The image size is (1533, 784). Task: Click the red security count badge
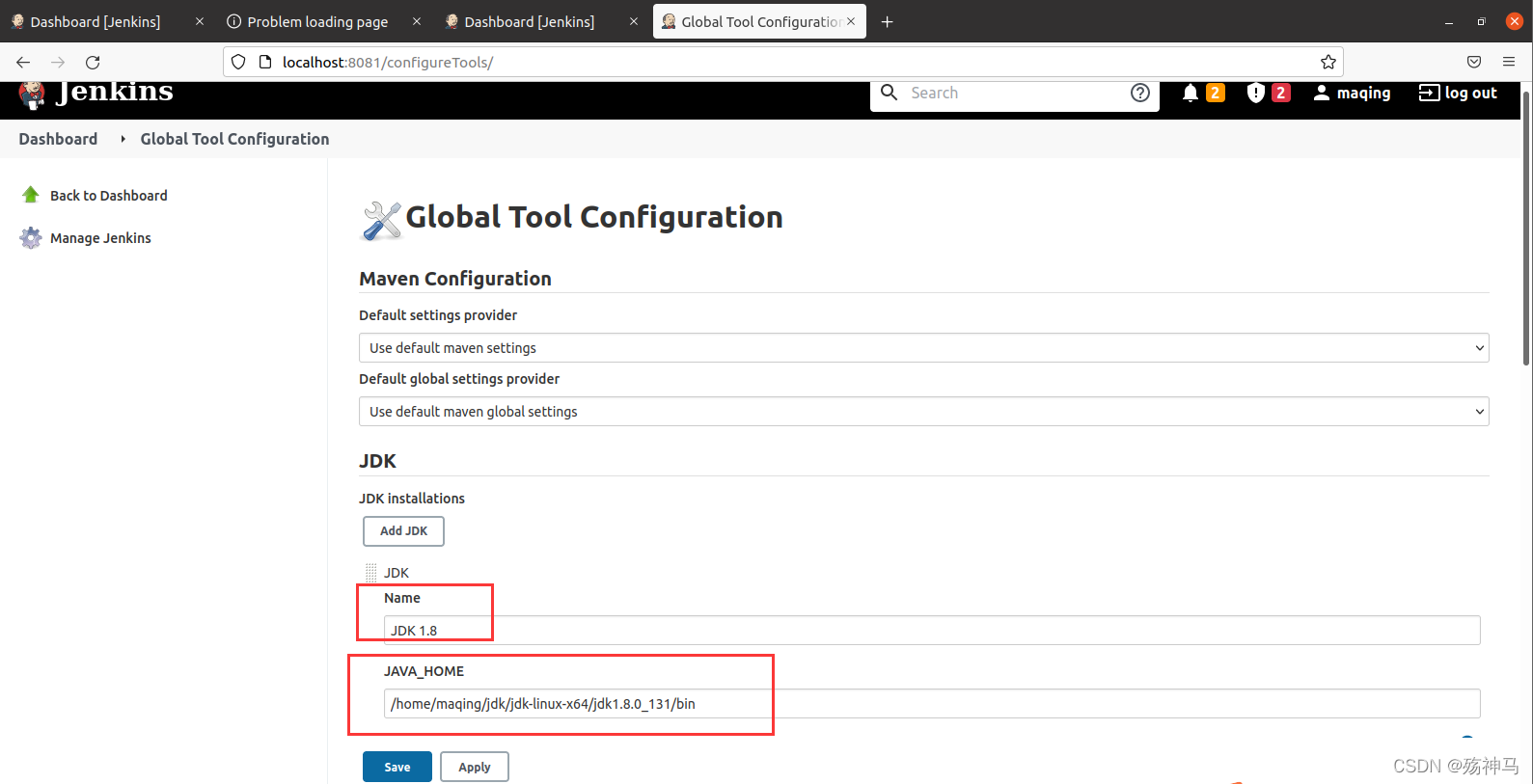(1280, 93)
